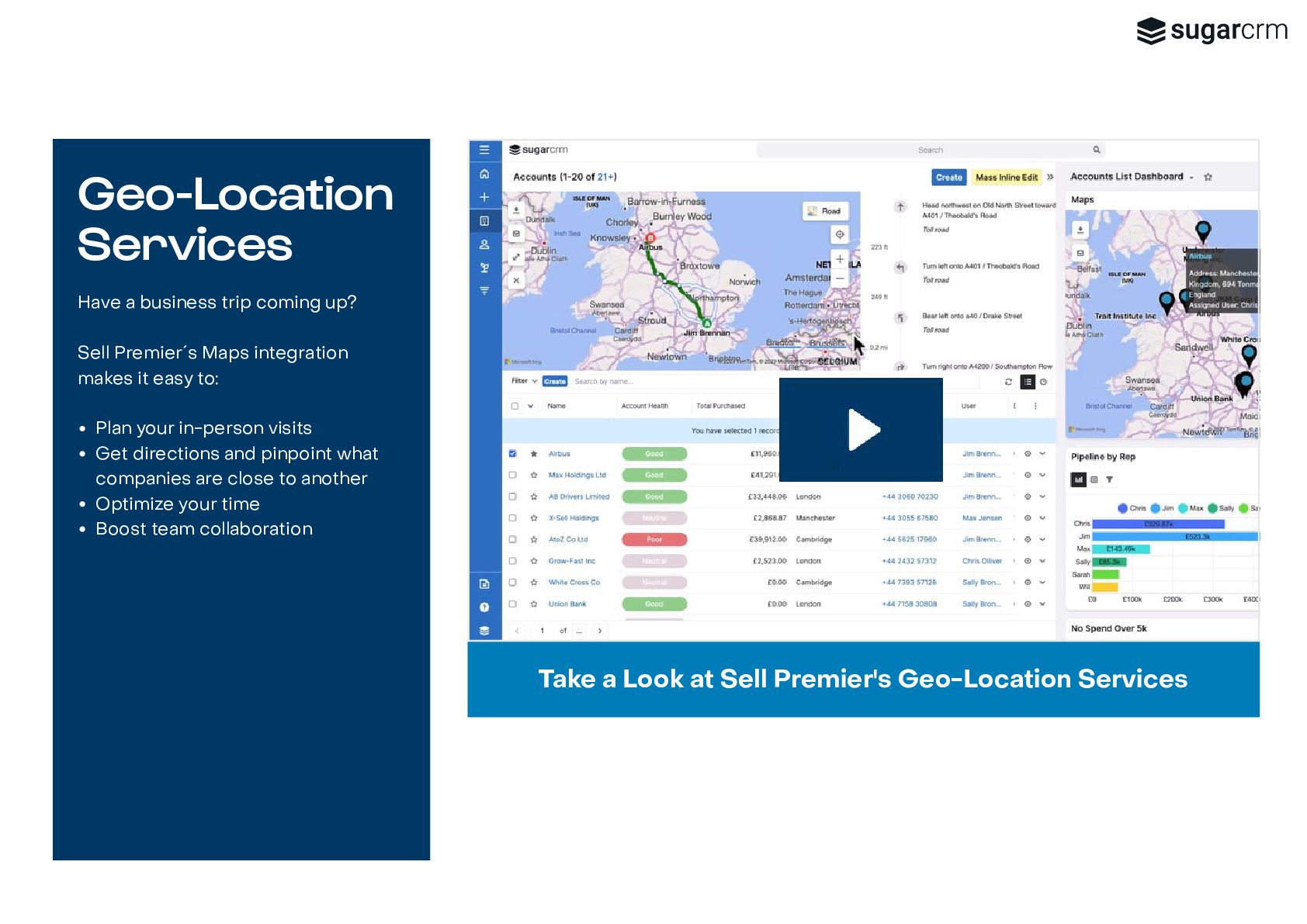Expand row actions for Airbus

1042,453
